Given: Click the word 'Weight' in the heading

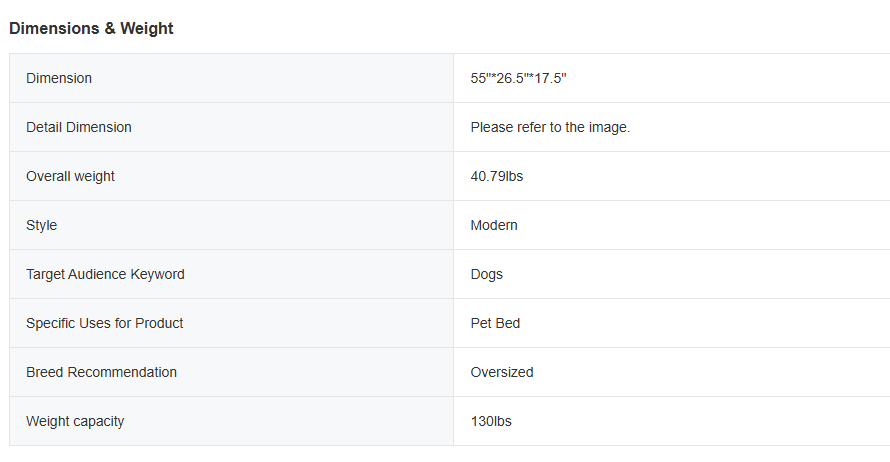Looking at the screenshot, I should [147, 29].
